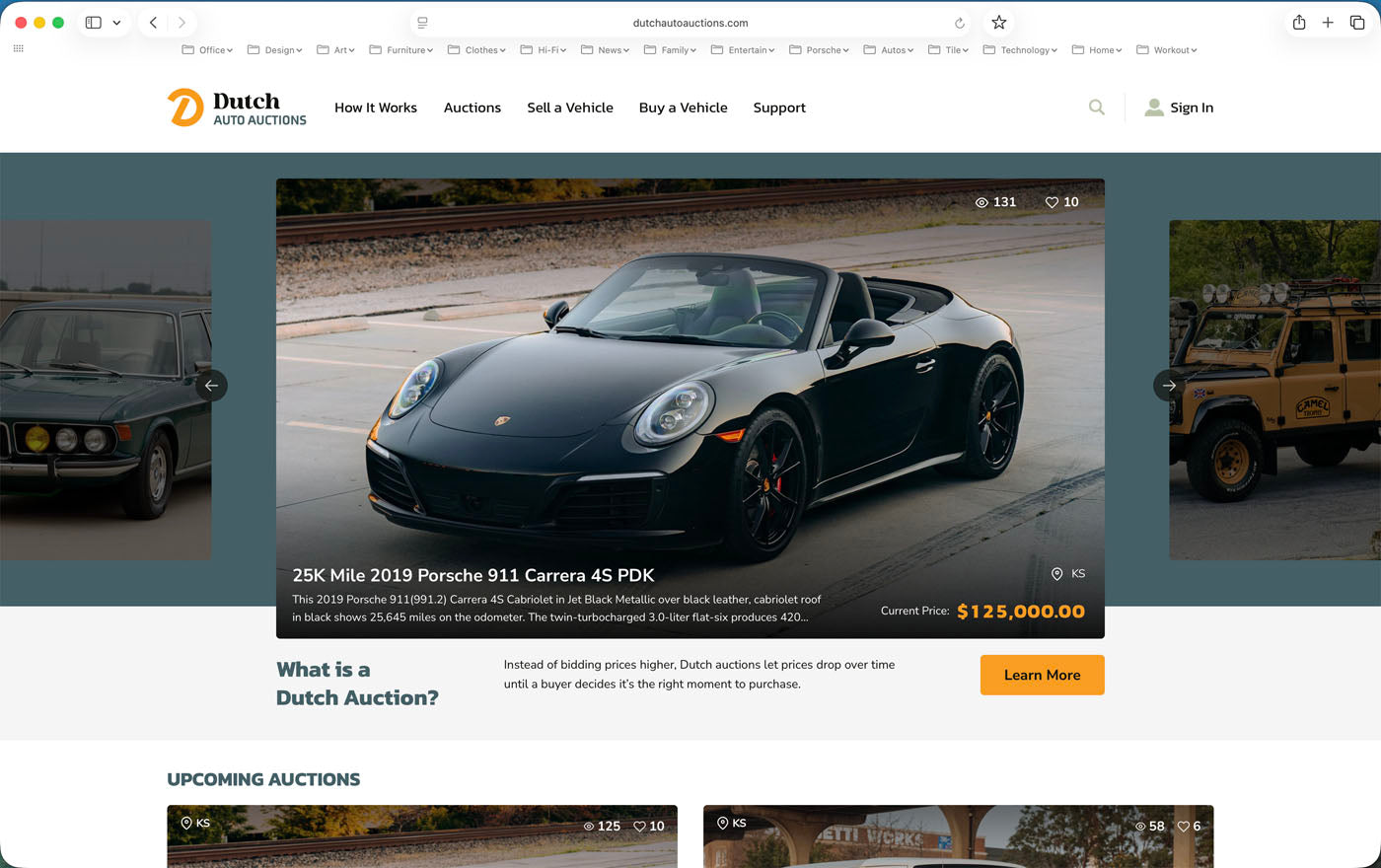Bookmark page with star icon
This screenshot has height=868, width=1381.
[x=998, y=23]
